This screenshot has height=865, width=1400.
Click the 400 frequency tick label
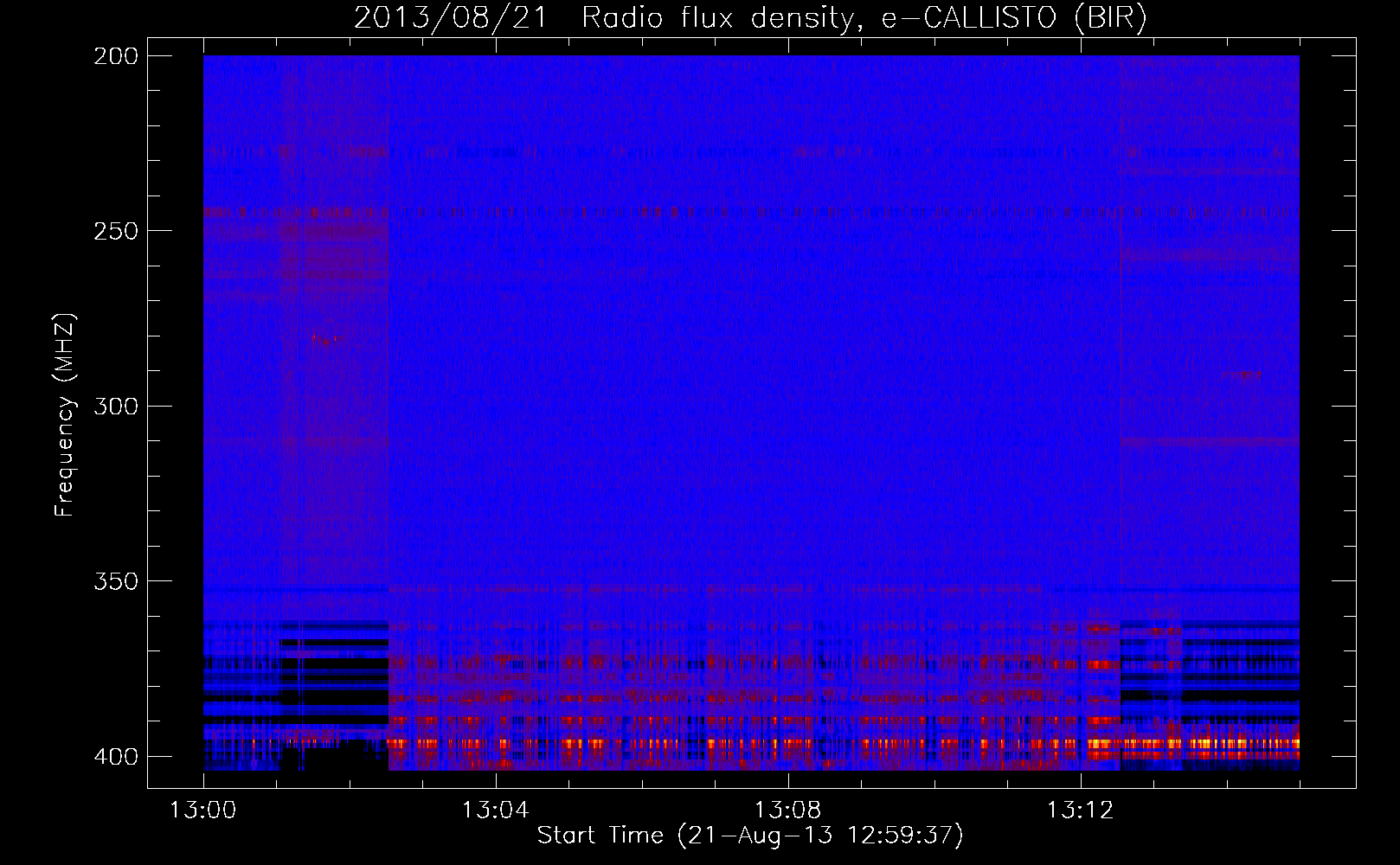click(x=116, y=757)
